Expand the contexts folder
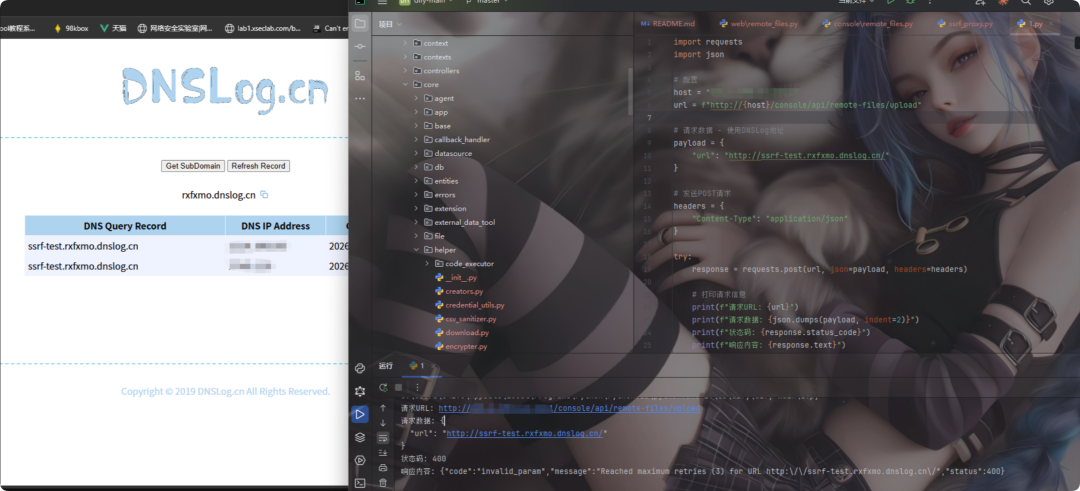 click(x=405, y=57)
